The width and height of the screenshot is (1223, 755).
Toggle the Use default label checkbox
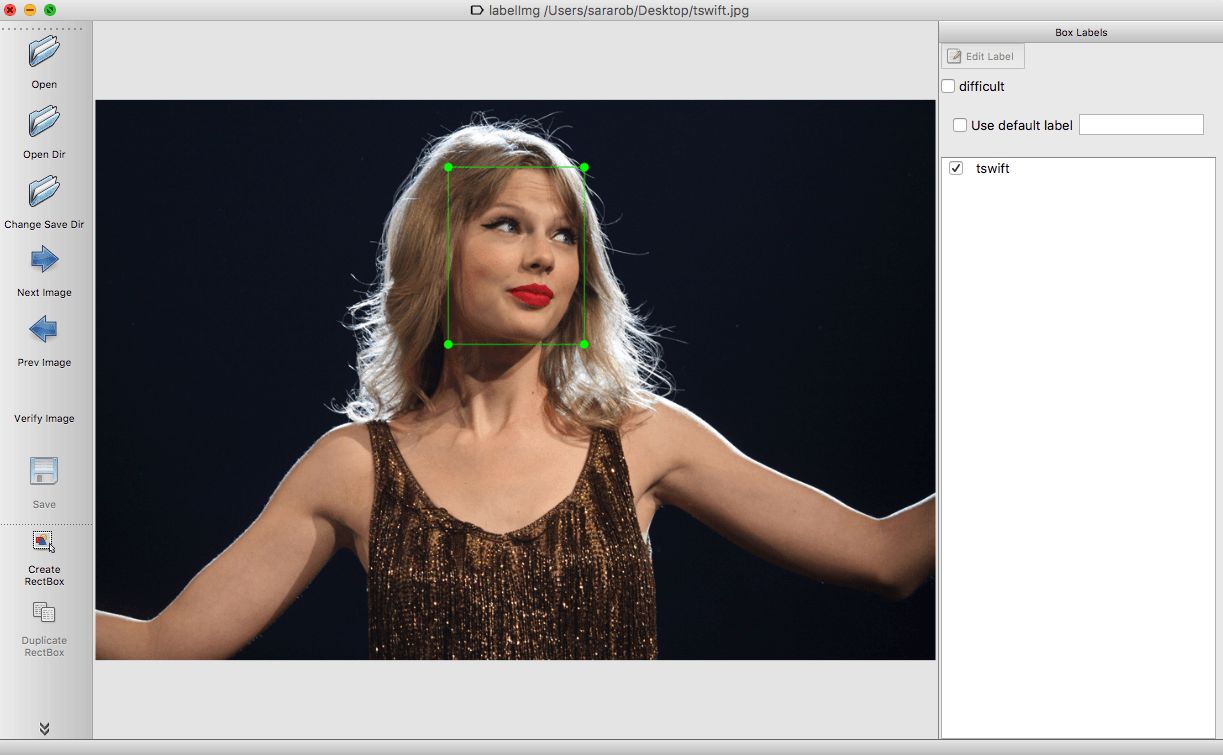960,126
